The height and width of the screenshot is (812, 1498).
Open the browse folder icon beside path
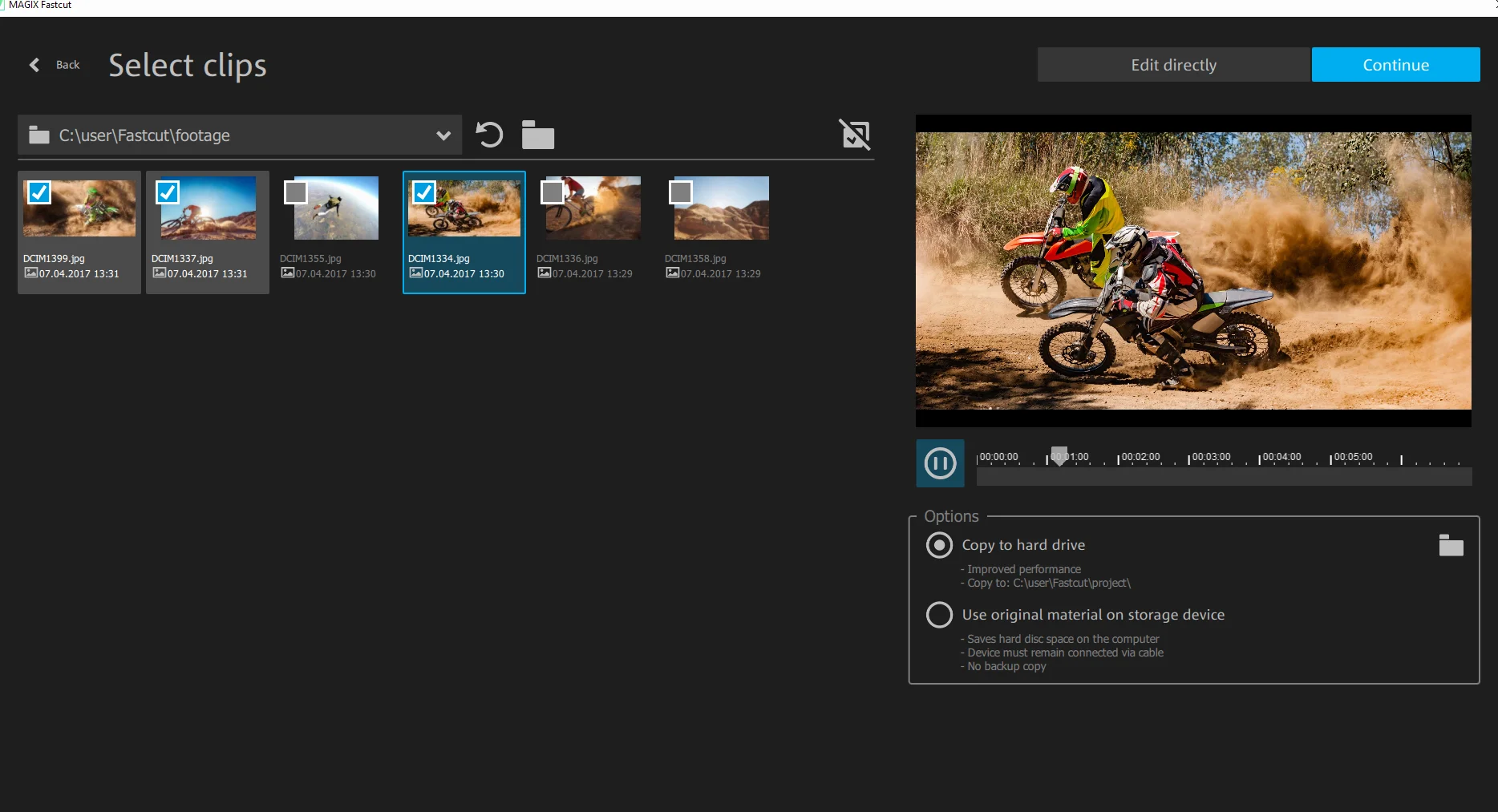tap(538, 135)
